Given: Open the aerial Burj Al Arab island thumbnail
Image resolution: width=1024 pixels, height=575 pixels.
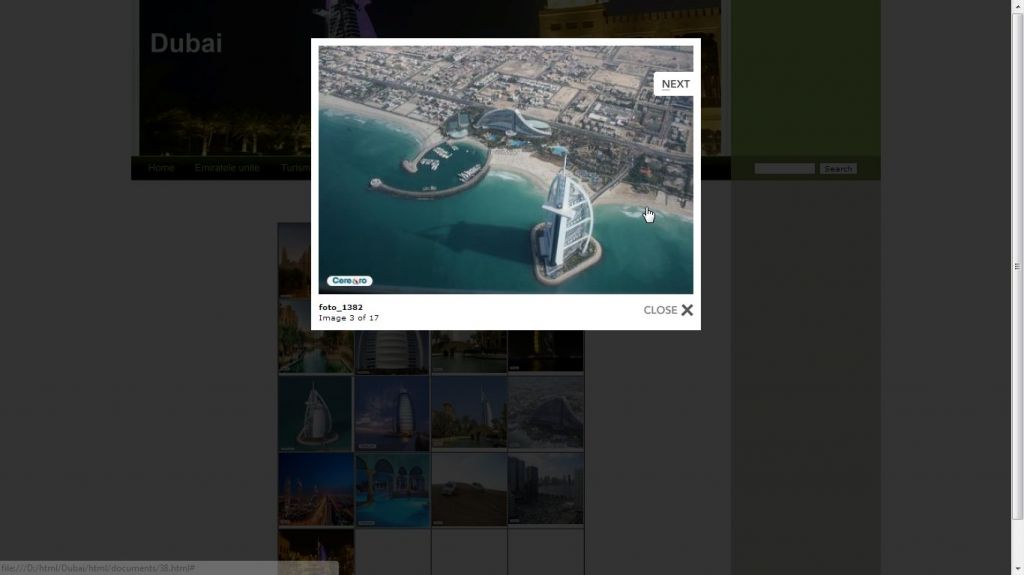Looking at the screenshot, I should pyautogui.click(x=316, y=413).
